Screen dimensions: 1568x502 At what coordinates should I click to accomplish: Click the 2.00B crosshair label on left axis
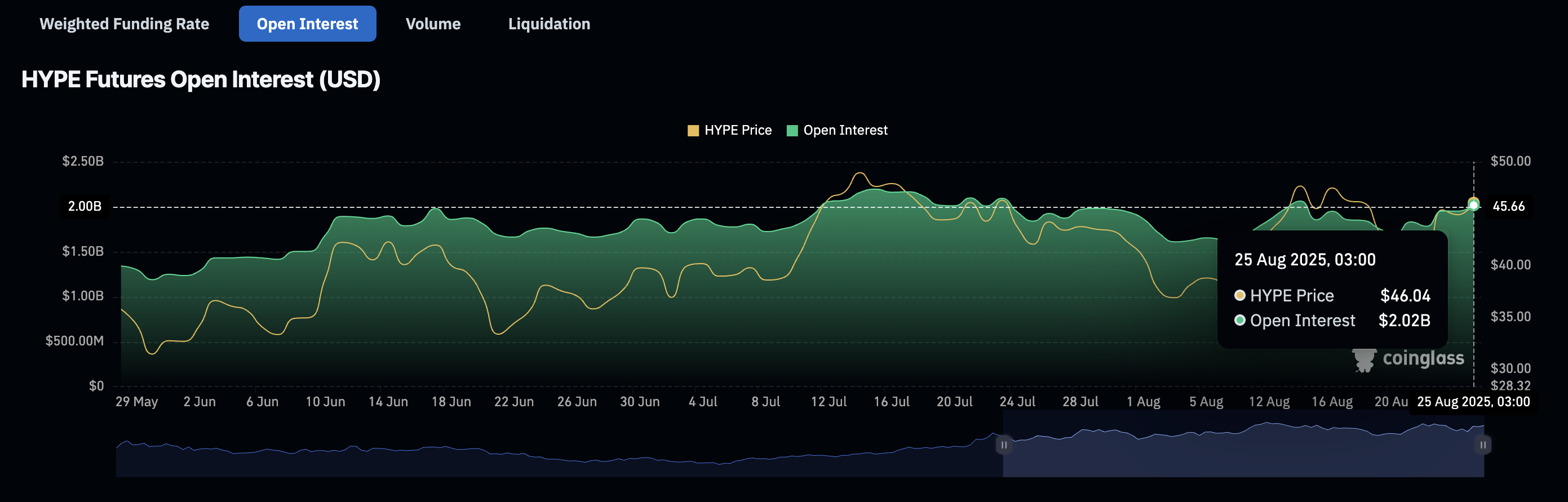pos(85,206)
